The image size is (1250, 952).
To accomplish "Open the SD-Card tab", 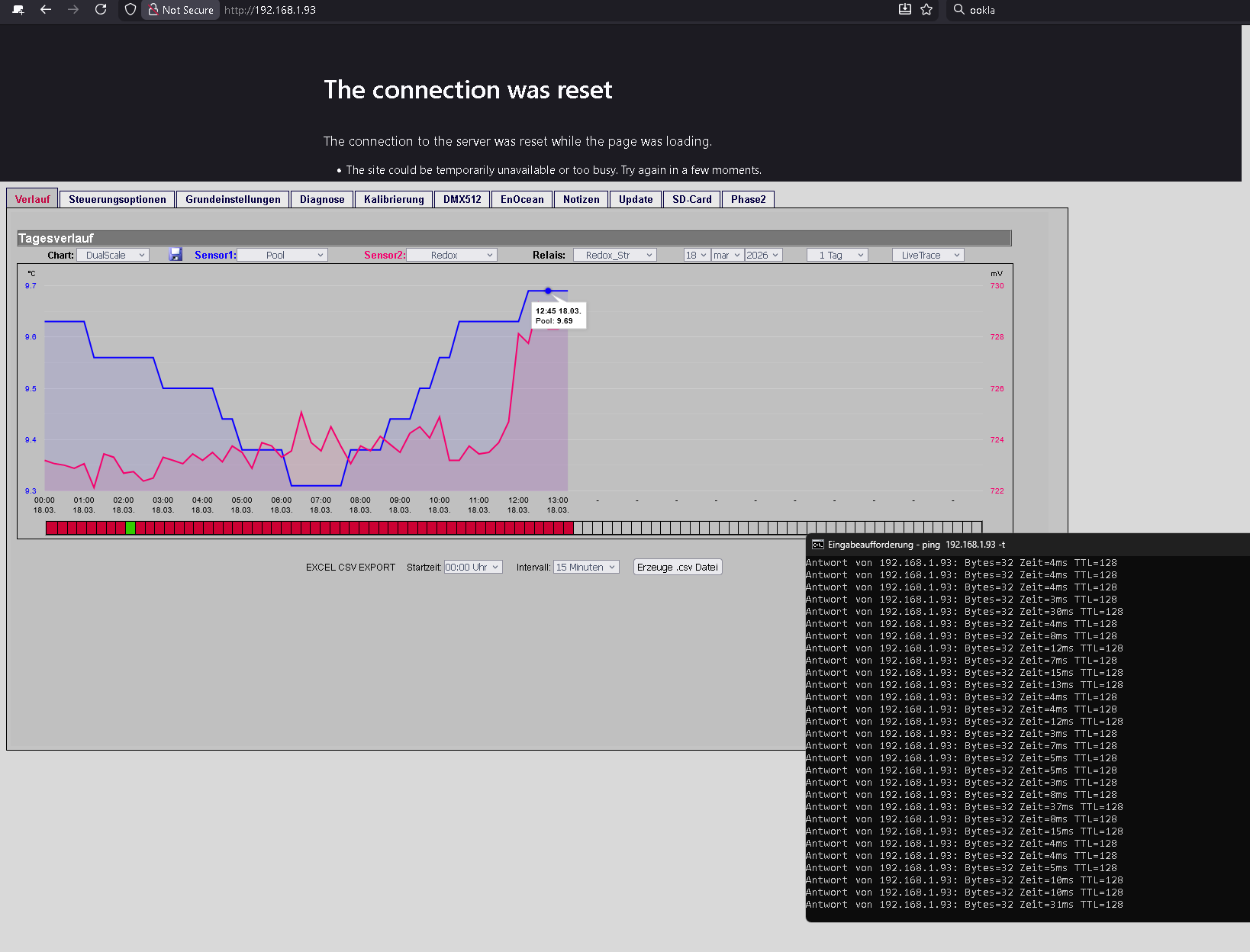I will pyautogui.click(x=692, y=199).
